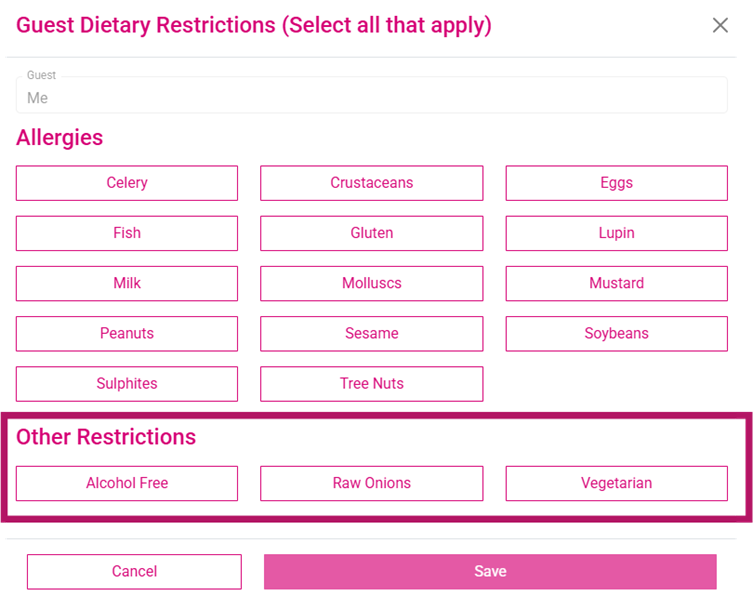Mark Sesame as an allergy
The width and height of the screenshot is (753, 596).
click(372, 334)
